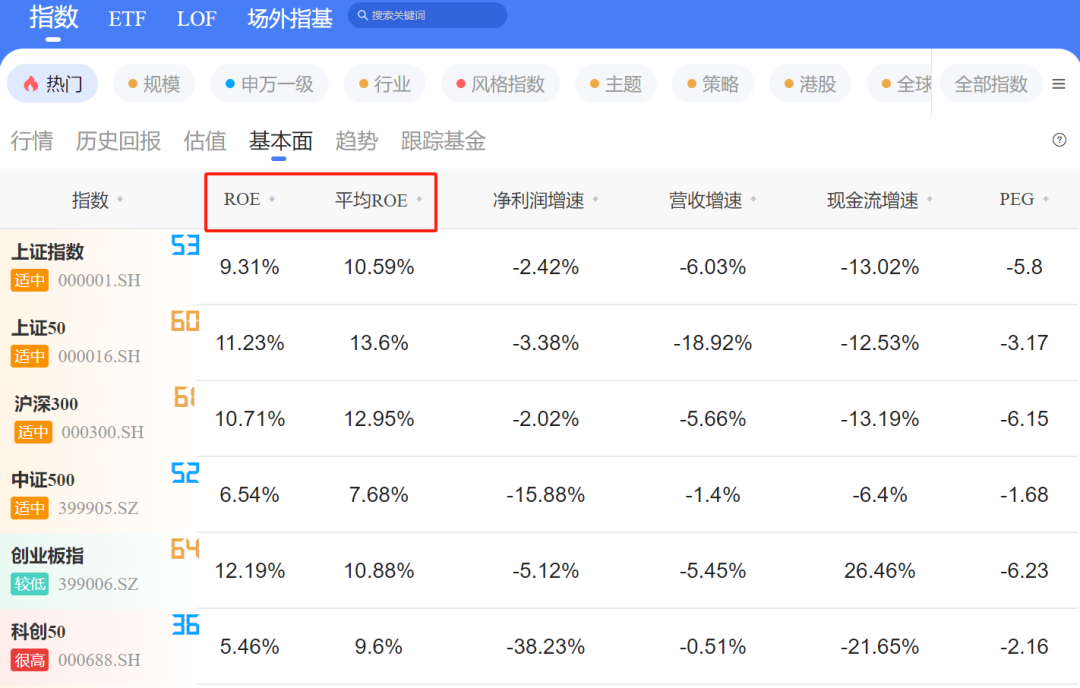Focus the 搜索关键词 search field
1080x688 pixels.
pyautogui.click(x=428, y=15)
